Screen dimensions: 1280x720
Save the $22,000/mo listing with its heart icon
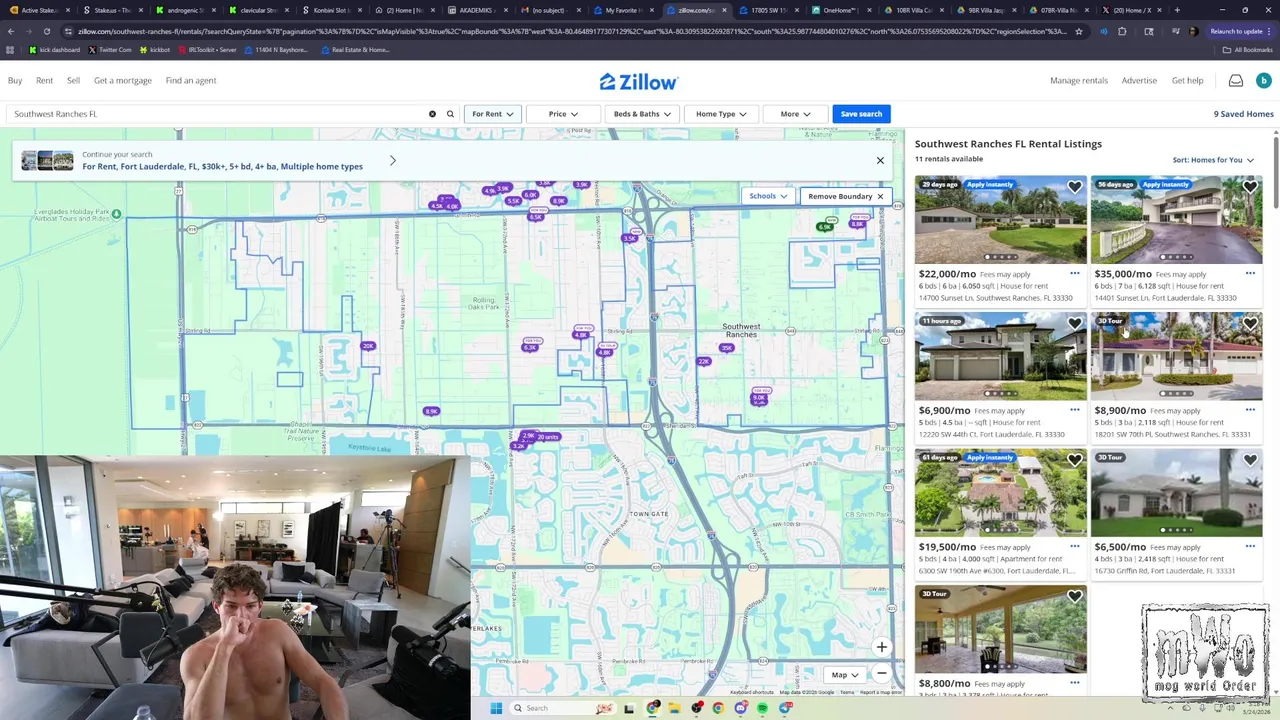[x=1074, y=187]
